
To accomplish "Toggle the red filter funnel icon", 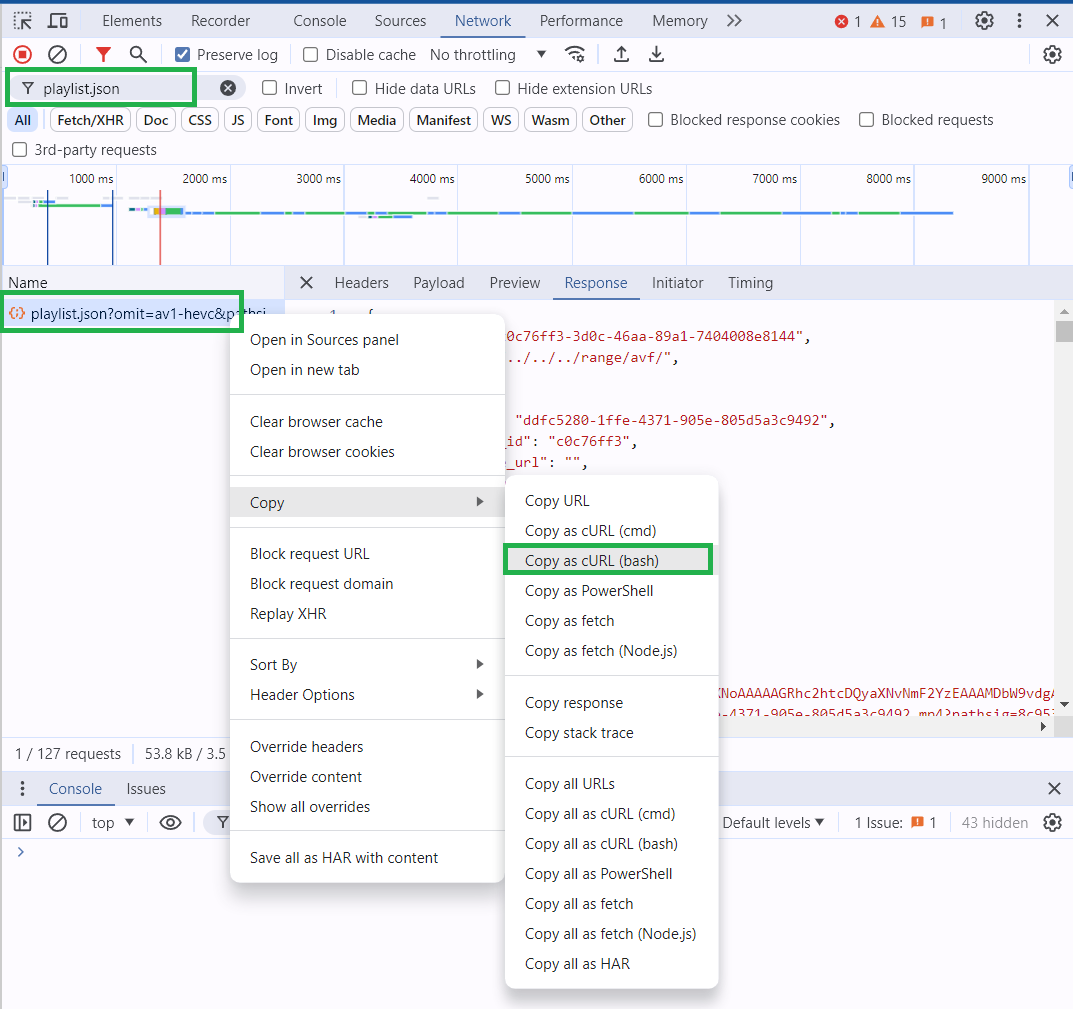I will 103,54.
